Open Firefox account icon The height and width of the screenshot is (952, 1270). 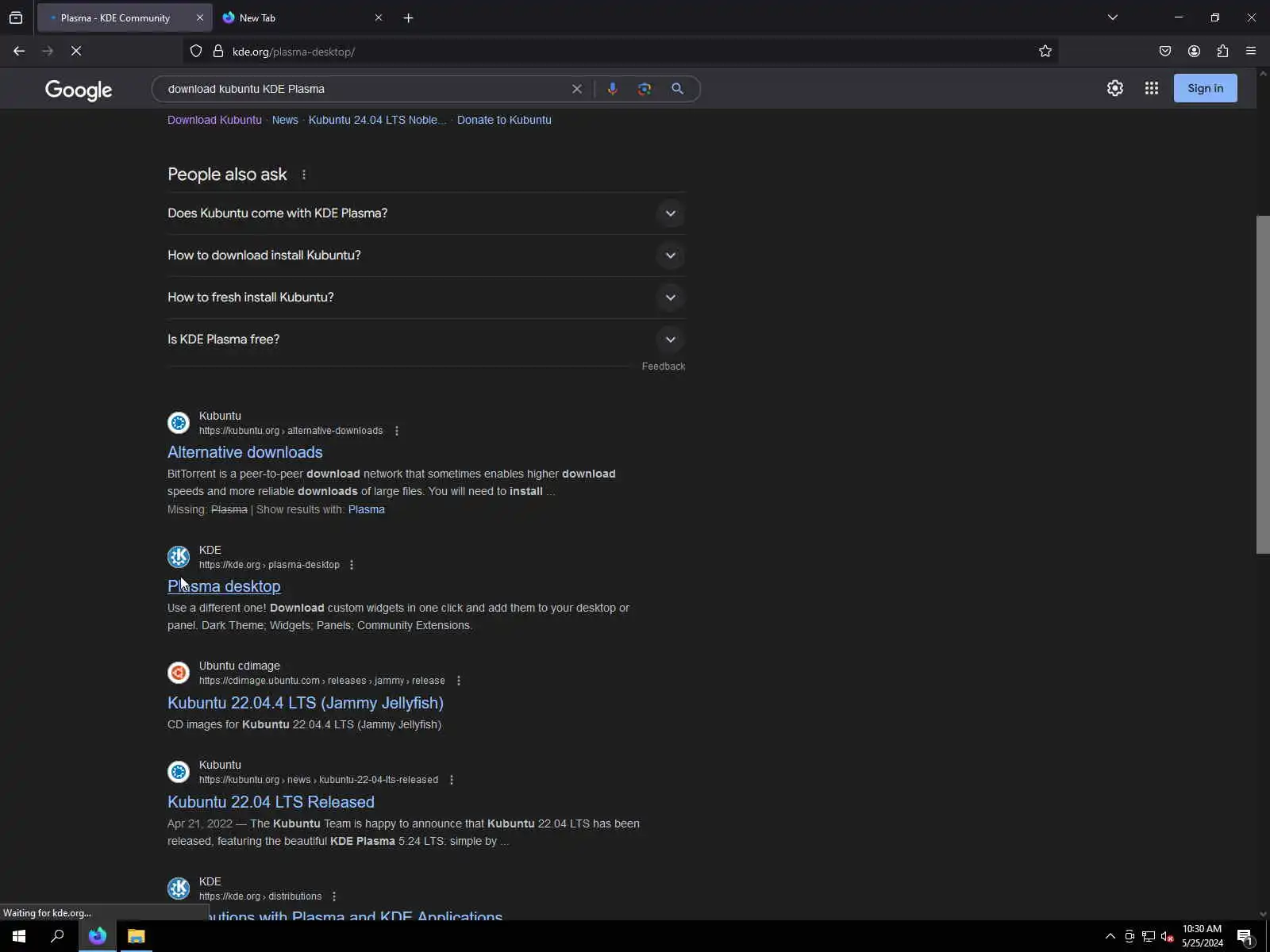coord(1194,52)
